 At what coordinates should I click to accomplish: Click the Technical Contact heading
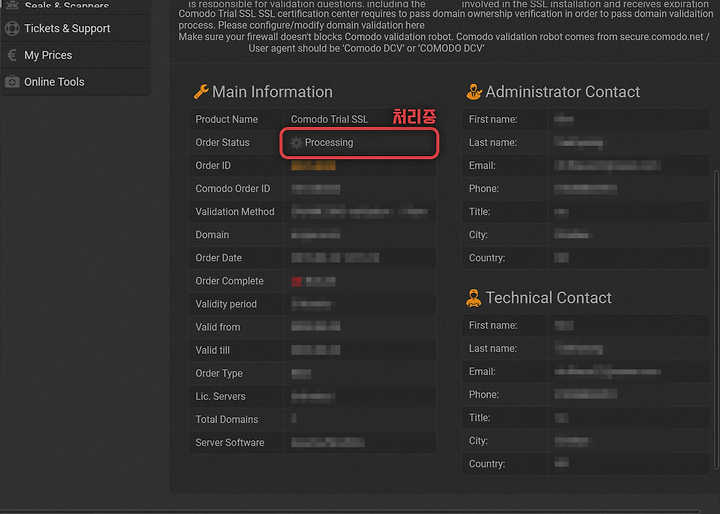[548, 298]
